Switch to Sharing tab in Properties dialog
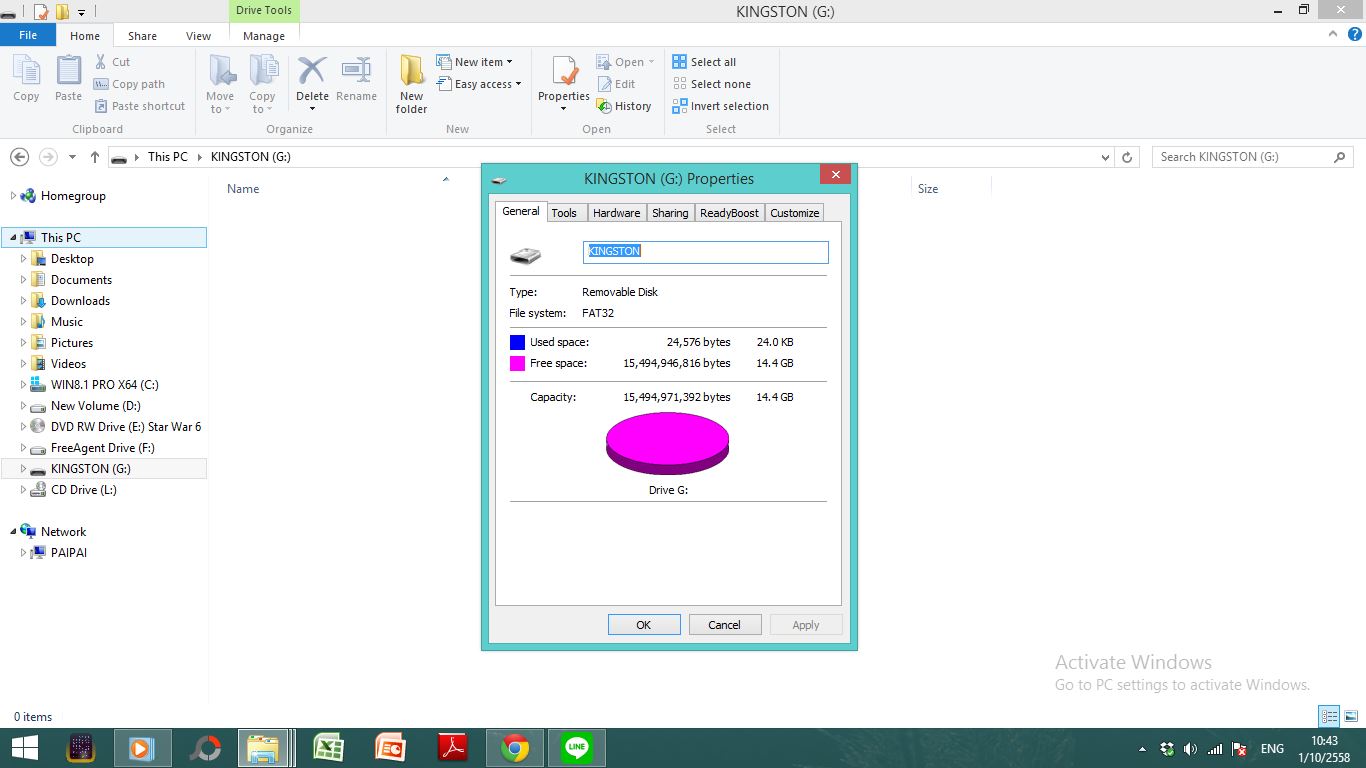Viewport: 1366px width, 768px height. point(670,213)
